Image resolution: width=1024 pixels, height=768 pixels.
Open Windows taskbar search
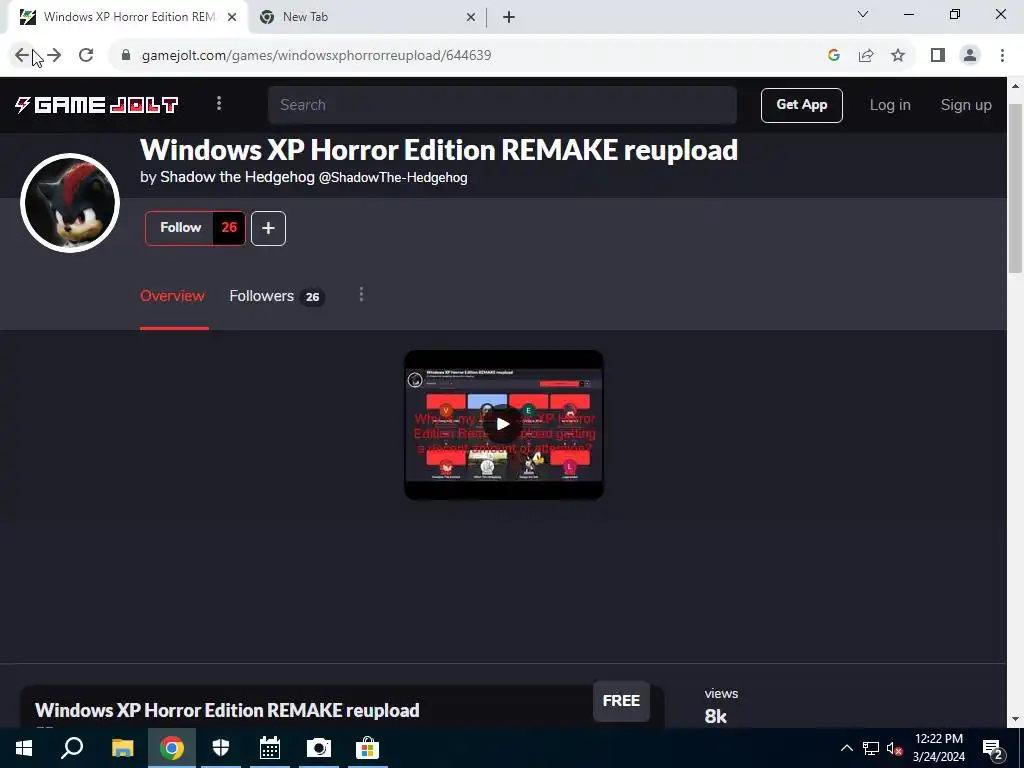click(x=72, y=748)
